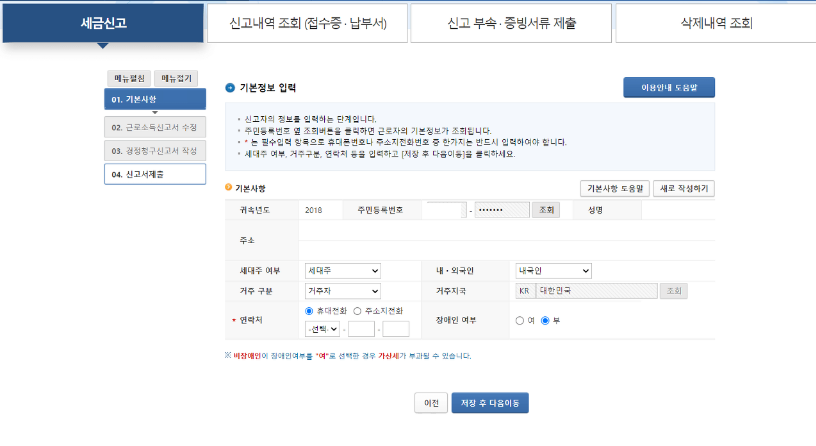This screenshot has width=816, height=446.
Task: Click 기본사항 도움말 button
Action: click(615, 188)
